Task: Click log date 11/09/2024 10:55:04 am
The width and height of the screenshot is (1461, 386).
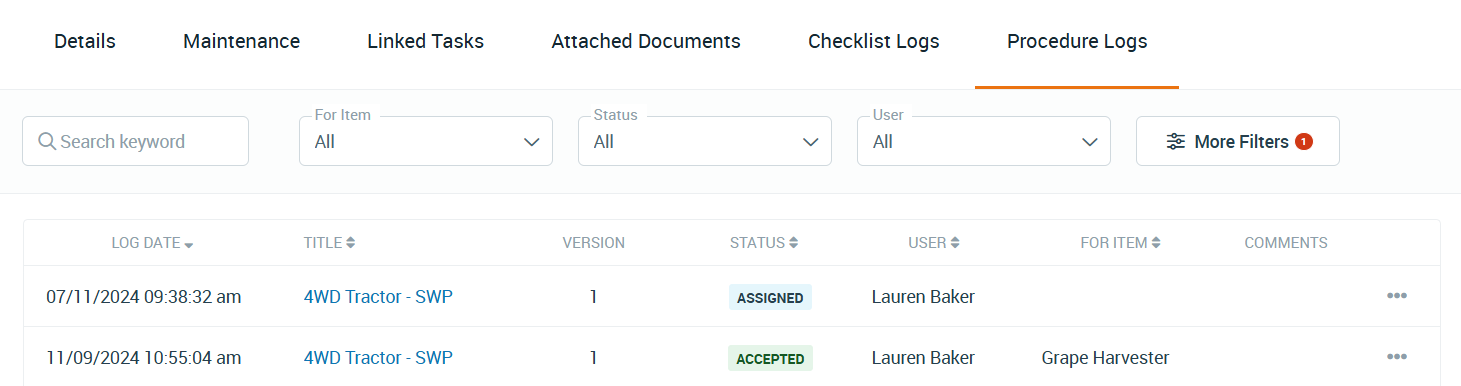Action: (144, 357)
